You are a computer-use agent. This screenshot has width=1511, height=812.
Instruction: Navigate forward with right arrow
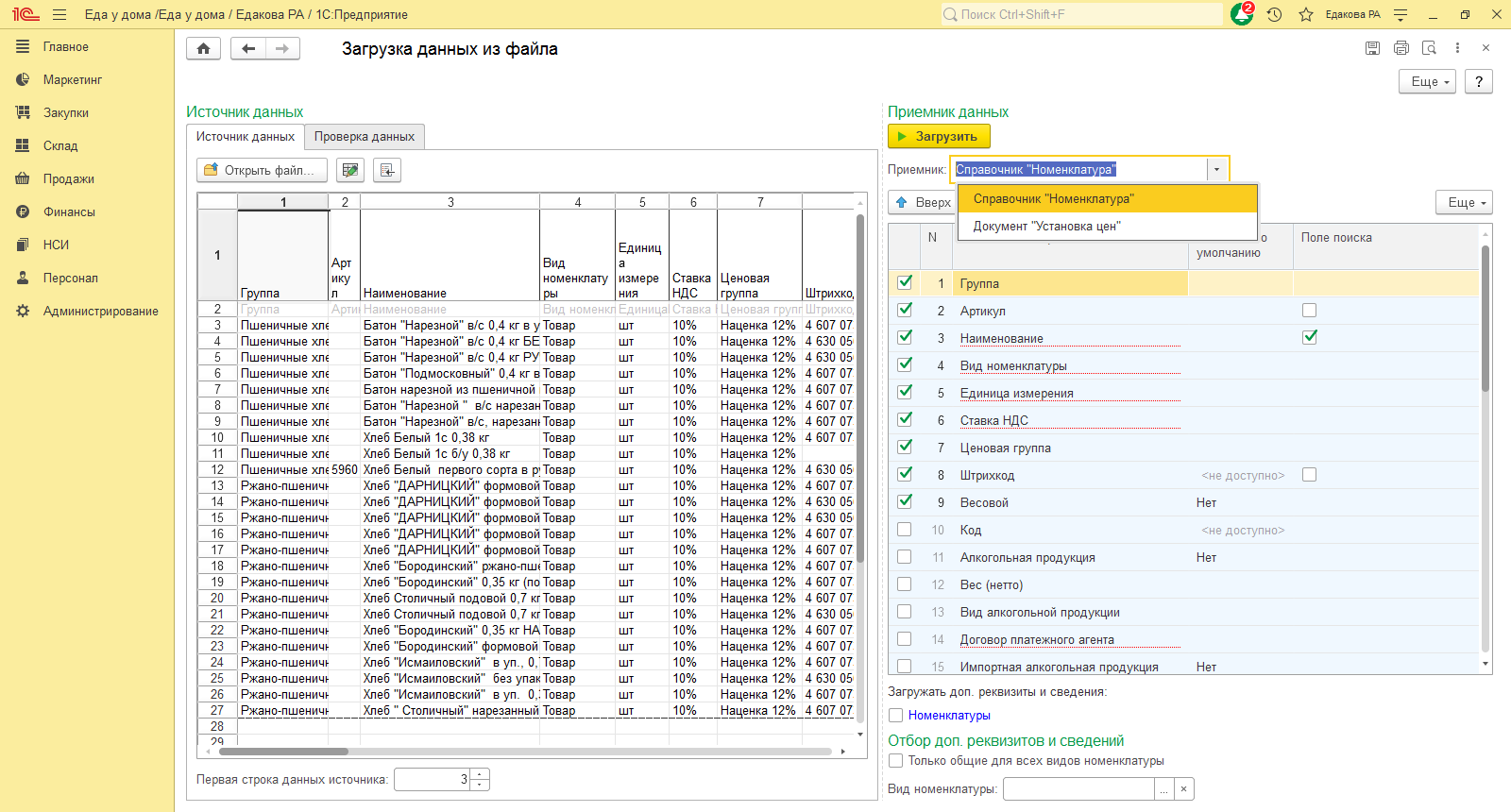(282, 49)
